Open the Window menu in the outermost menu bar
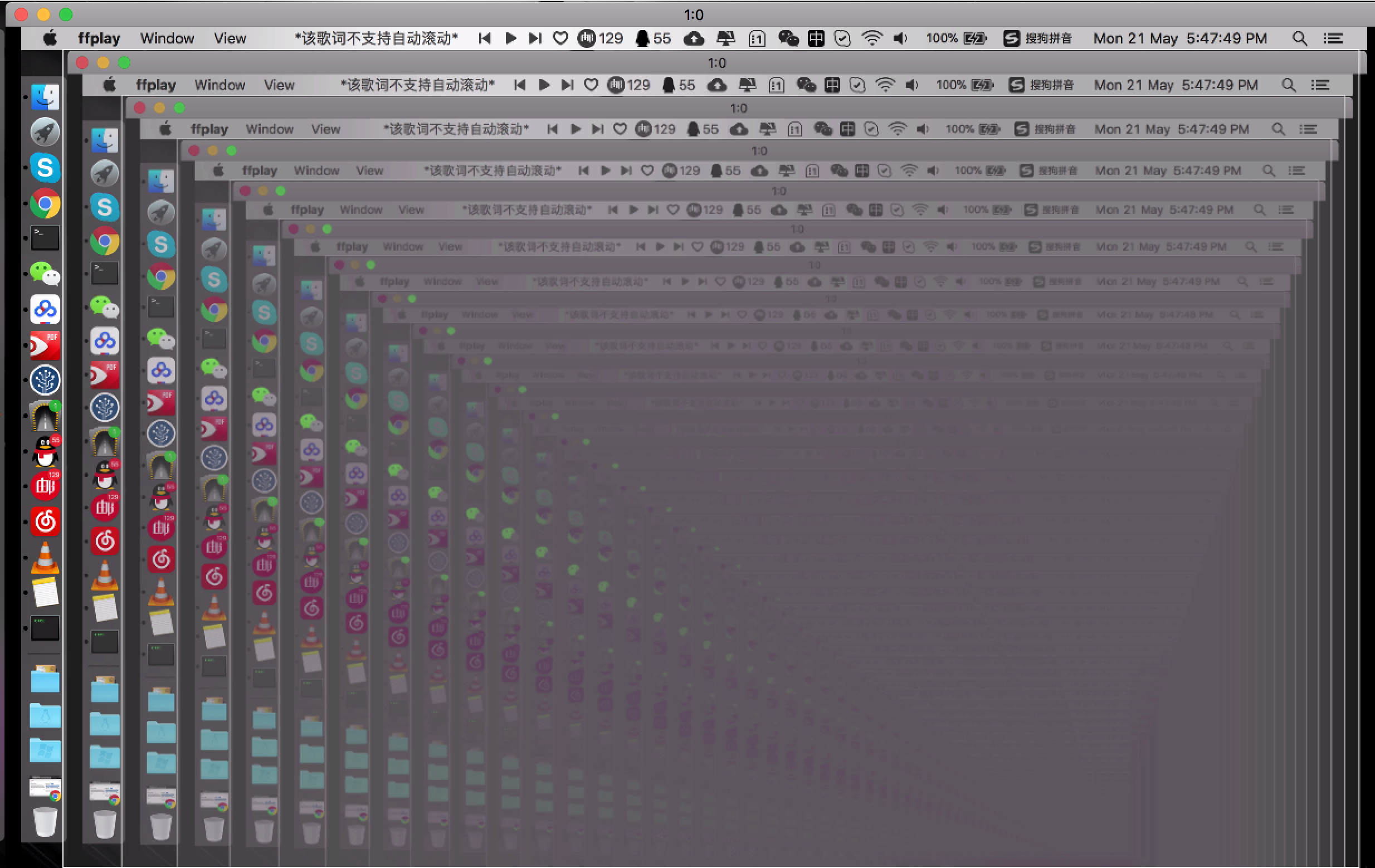 167,38
